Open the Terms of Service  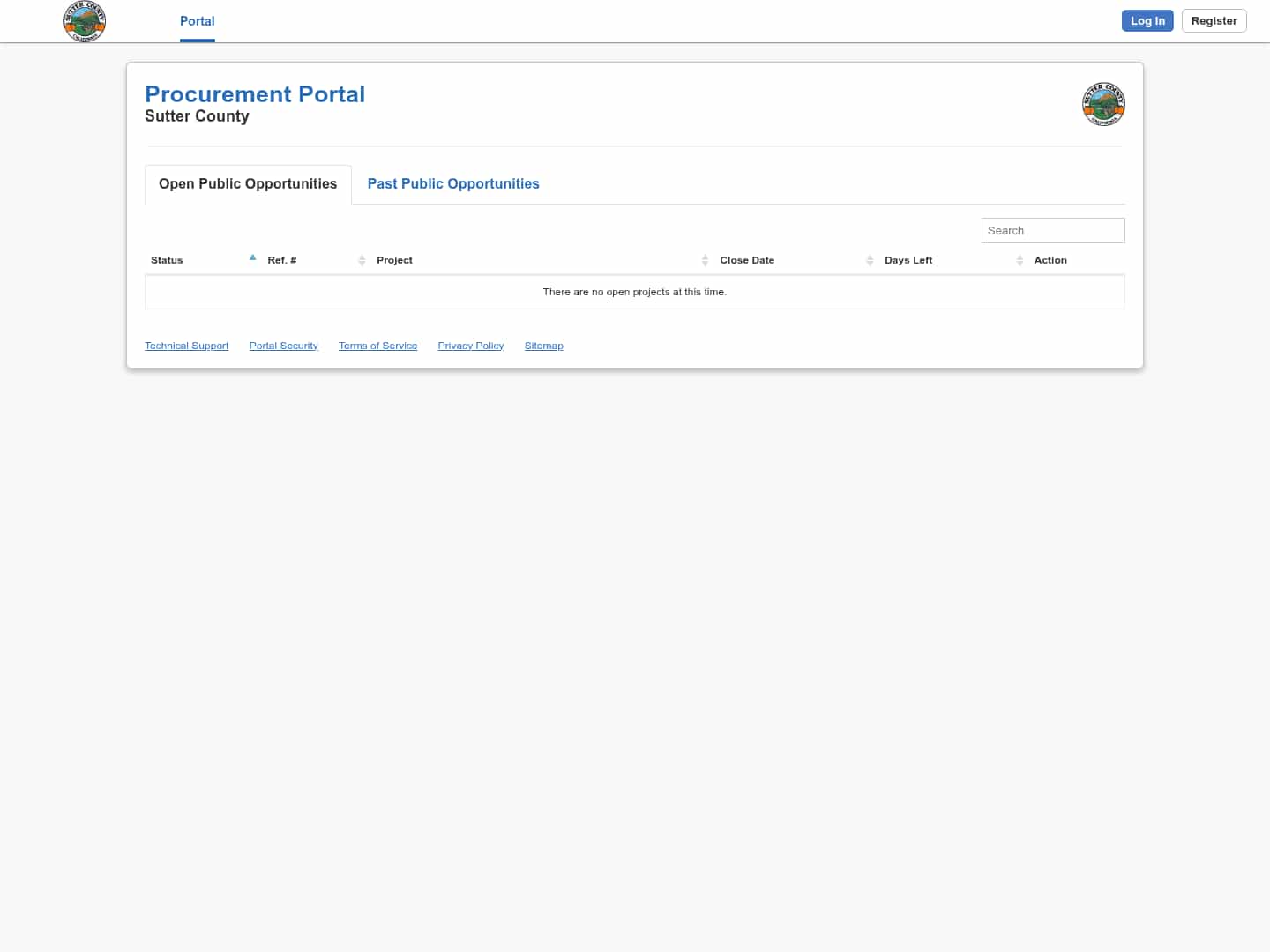377,346
